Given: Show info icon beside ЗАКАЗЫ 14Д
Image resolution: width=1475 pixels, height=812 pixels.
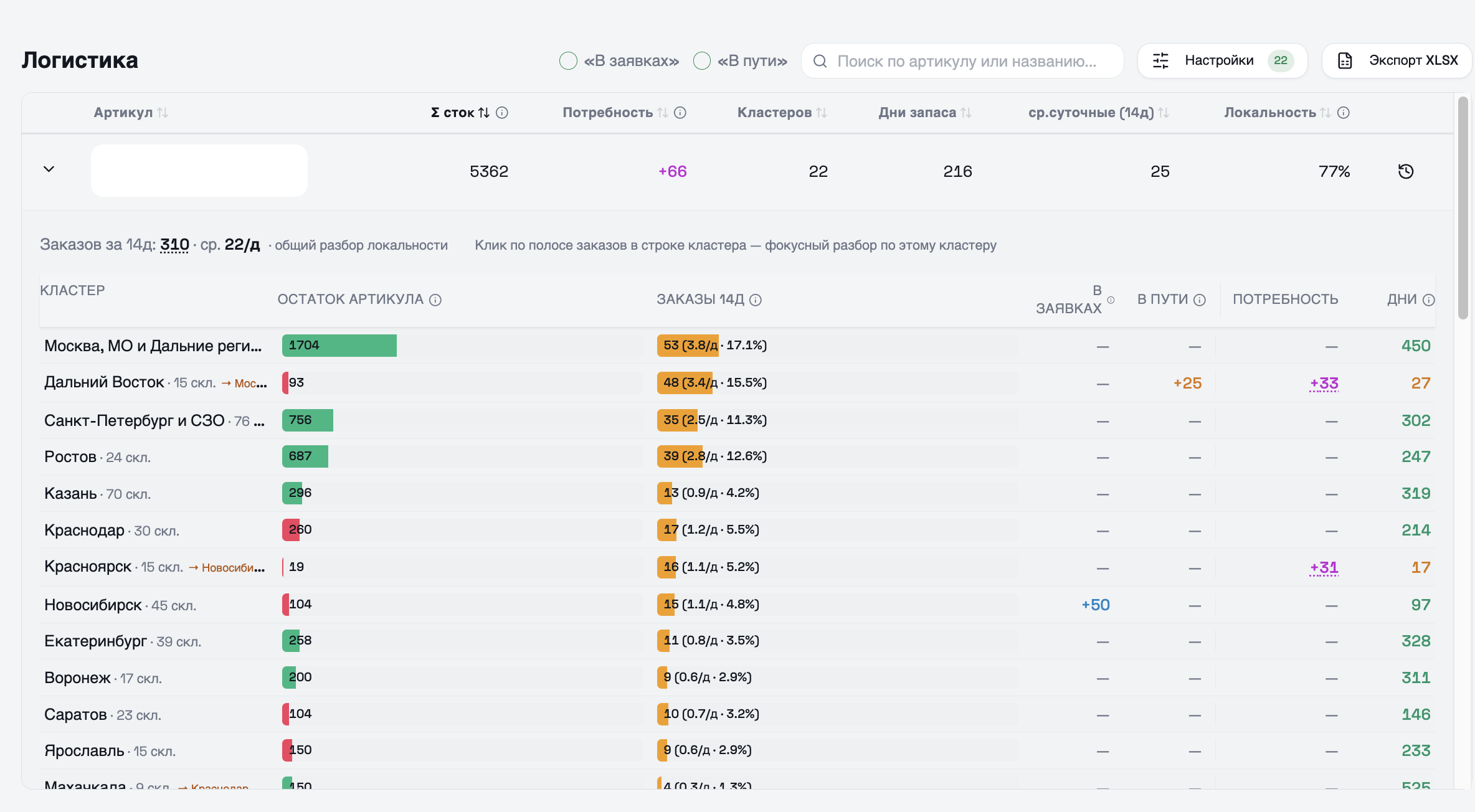Looking at the screenshot, I should click(756, 300).
